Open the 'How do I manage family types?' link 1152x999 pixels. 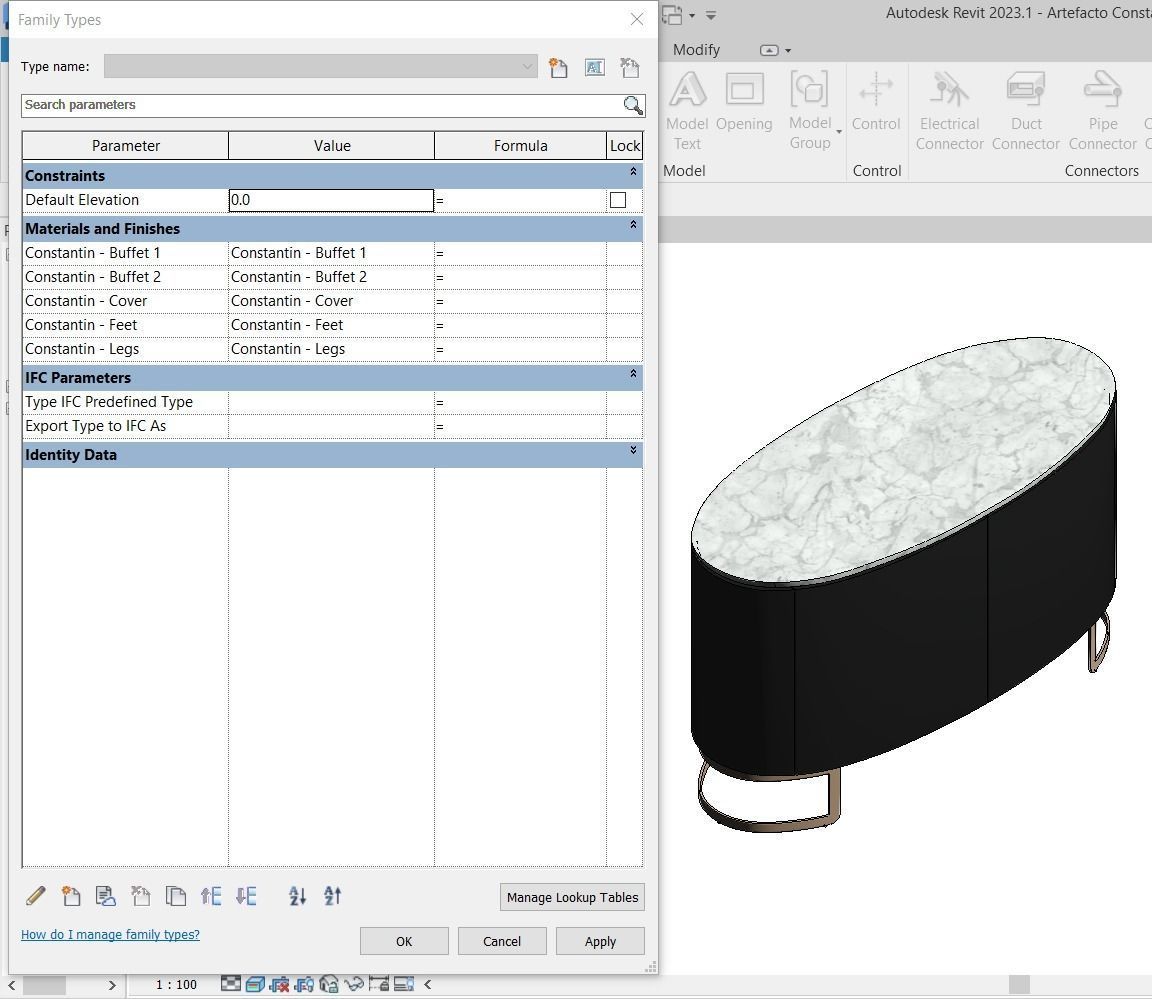click(x=110, y=934)
